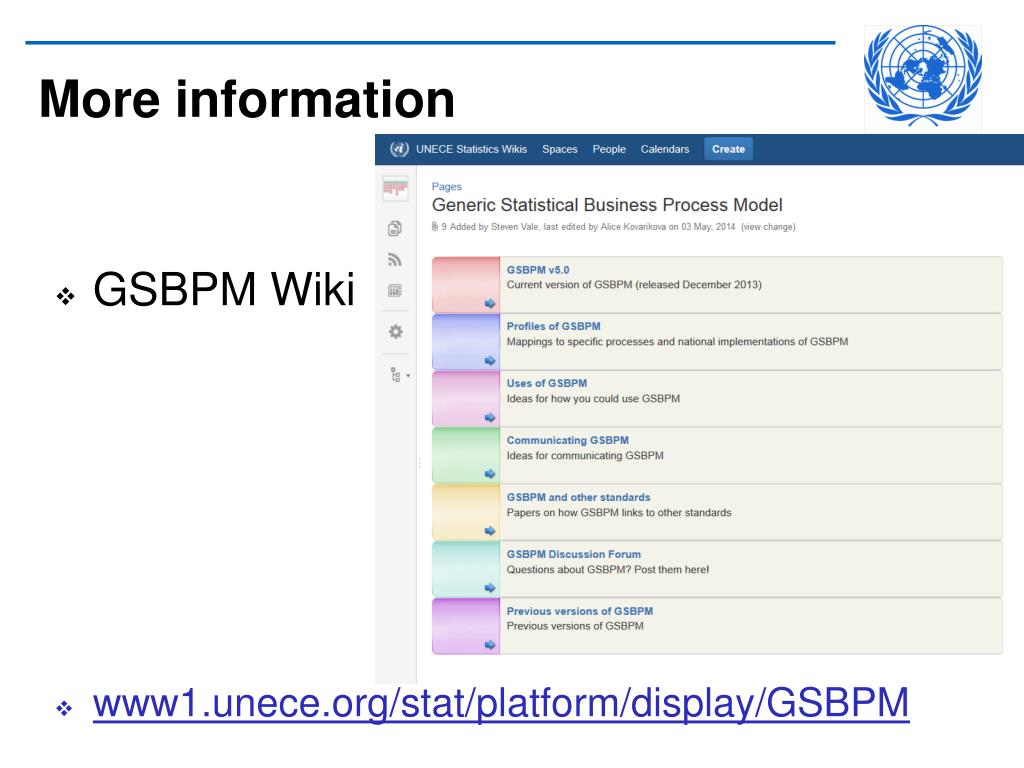Click arrow icon on Uses of GSBPM card
The image size is (1024, 768).
(490, 417)
